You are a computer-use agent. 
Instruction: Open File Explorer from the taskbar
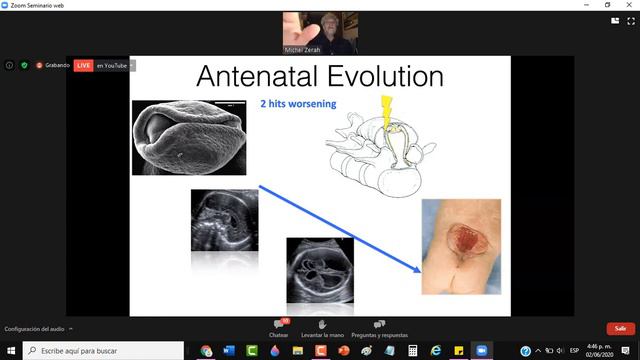click(298, 351)
